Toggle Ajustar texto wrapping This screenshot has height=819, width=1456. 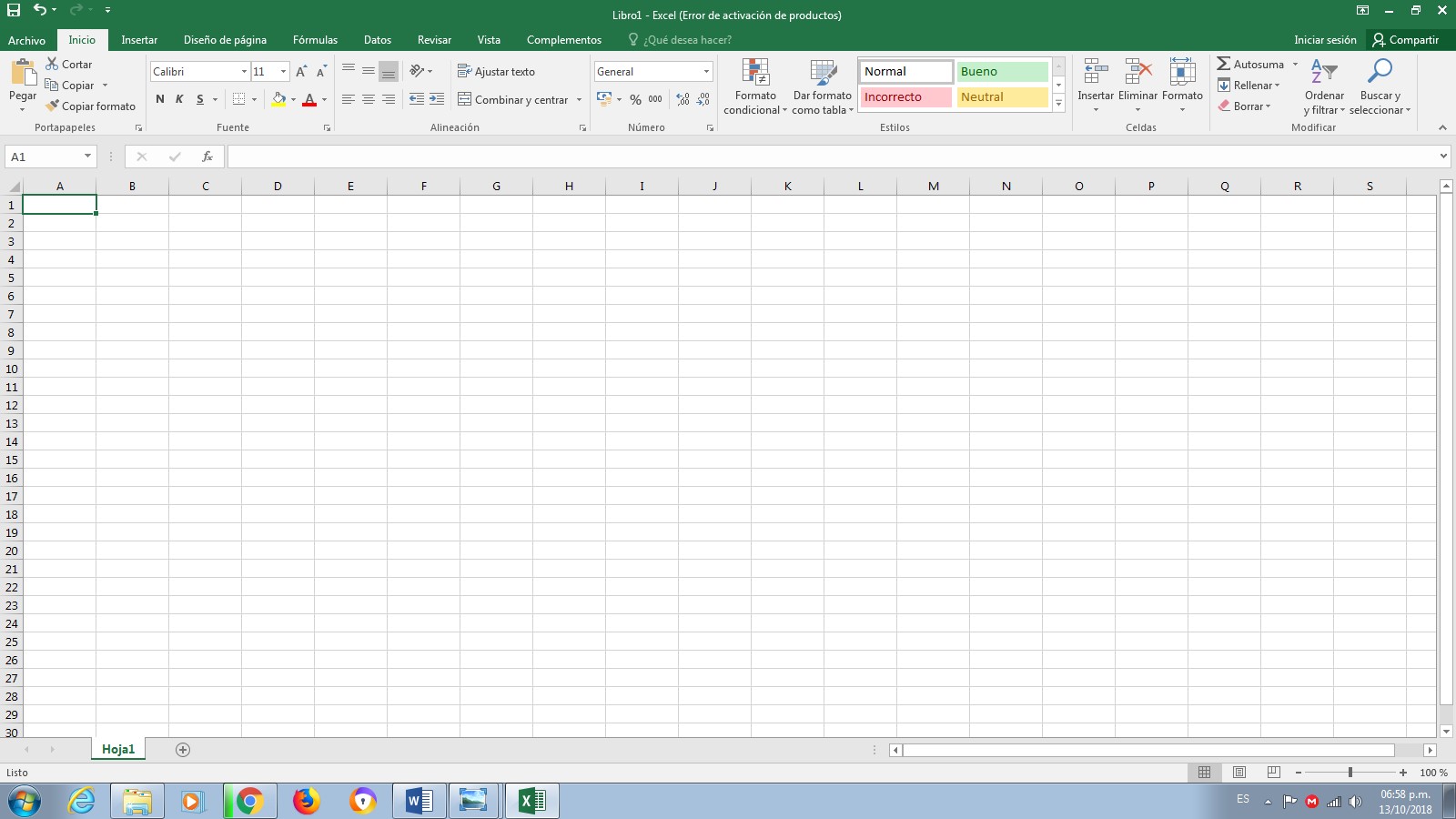coord(496,72)
